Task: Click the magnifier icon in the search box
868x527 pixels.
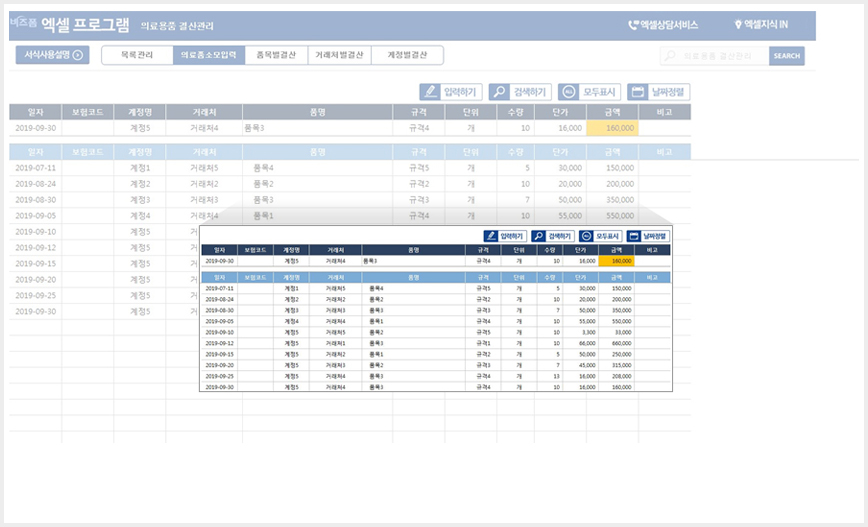Action: [670, 55]
